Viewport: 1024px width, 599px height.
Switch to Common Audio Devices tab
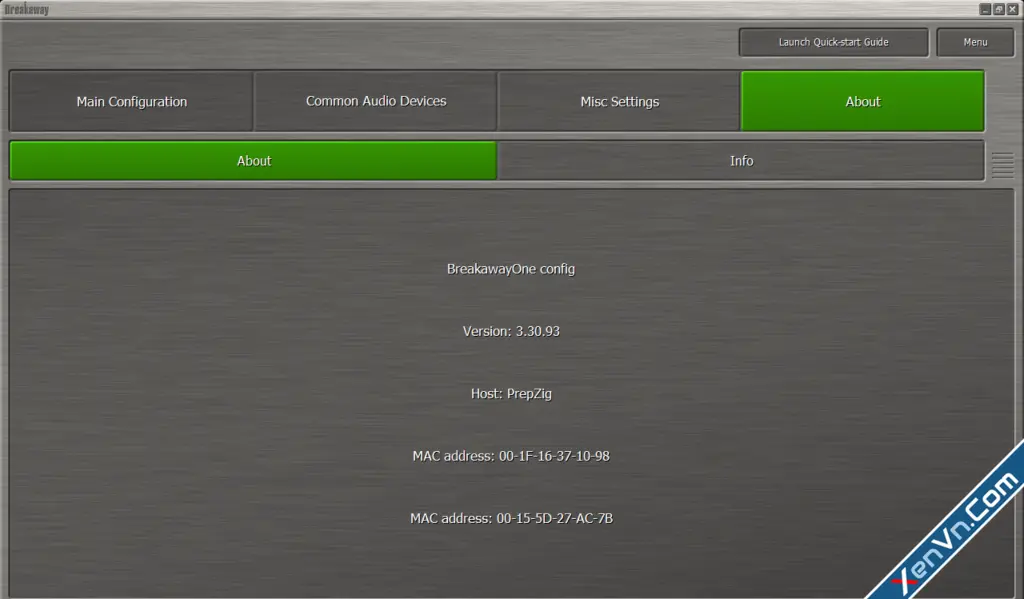(376, 101)
